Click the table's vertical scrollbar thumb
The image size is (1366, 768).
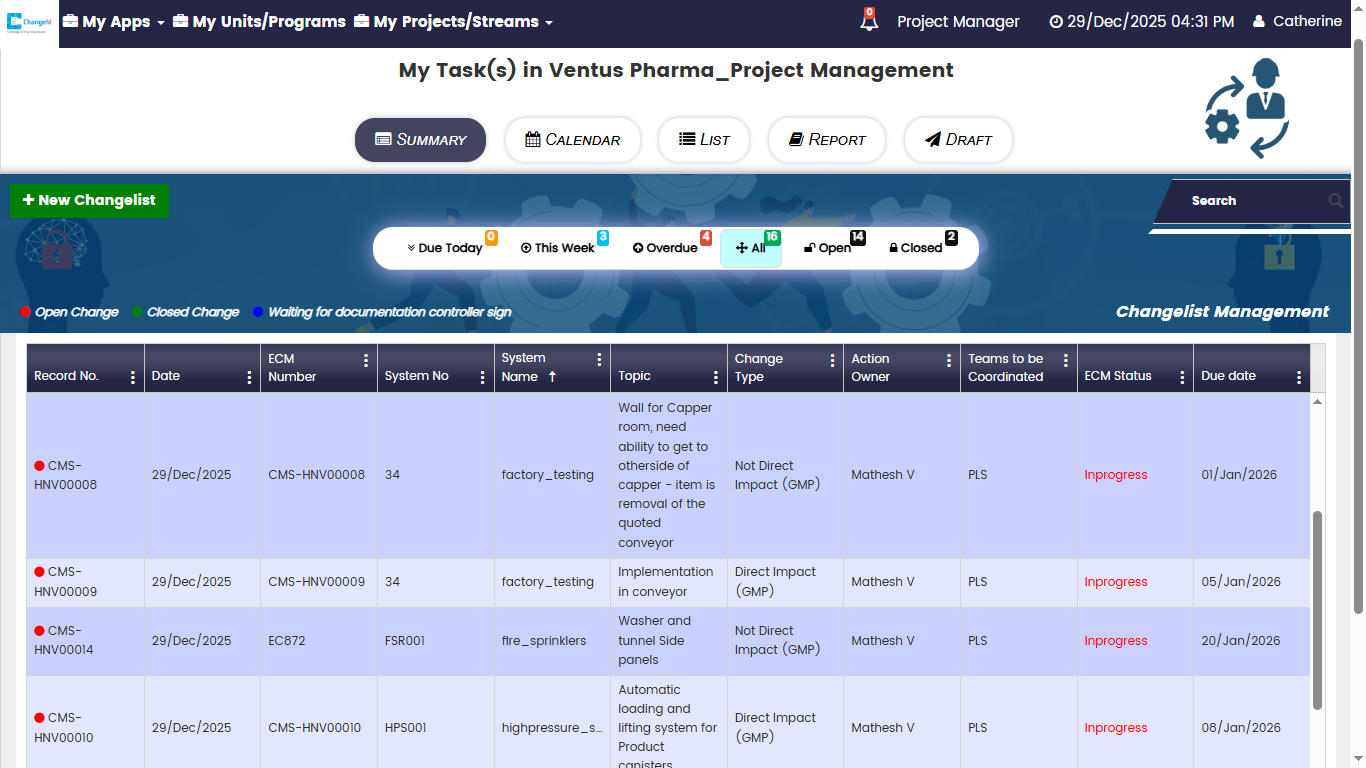1317,610
